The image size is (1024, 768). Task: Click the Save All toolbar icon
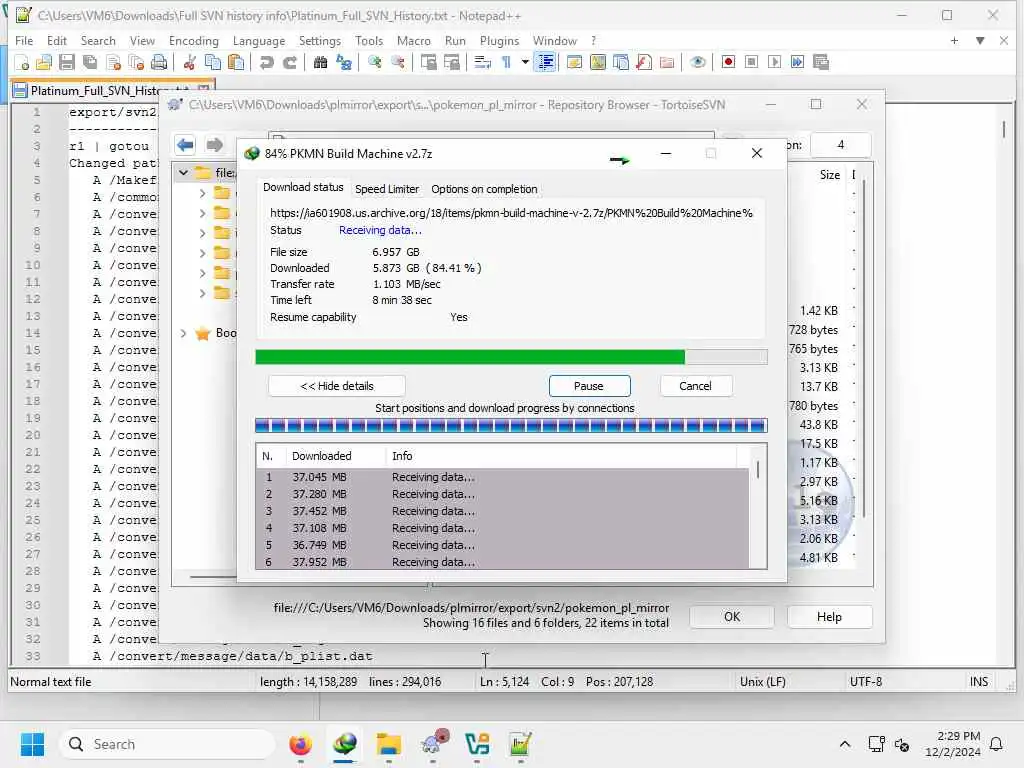[90, 63]
